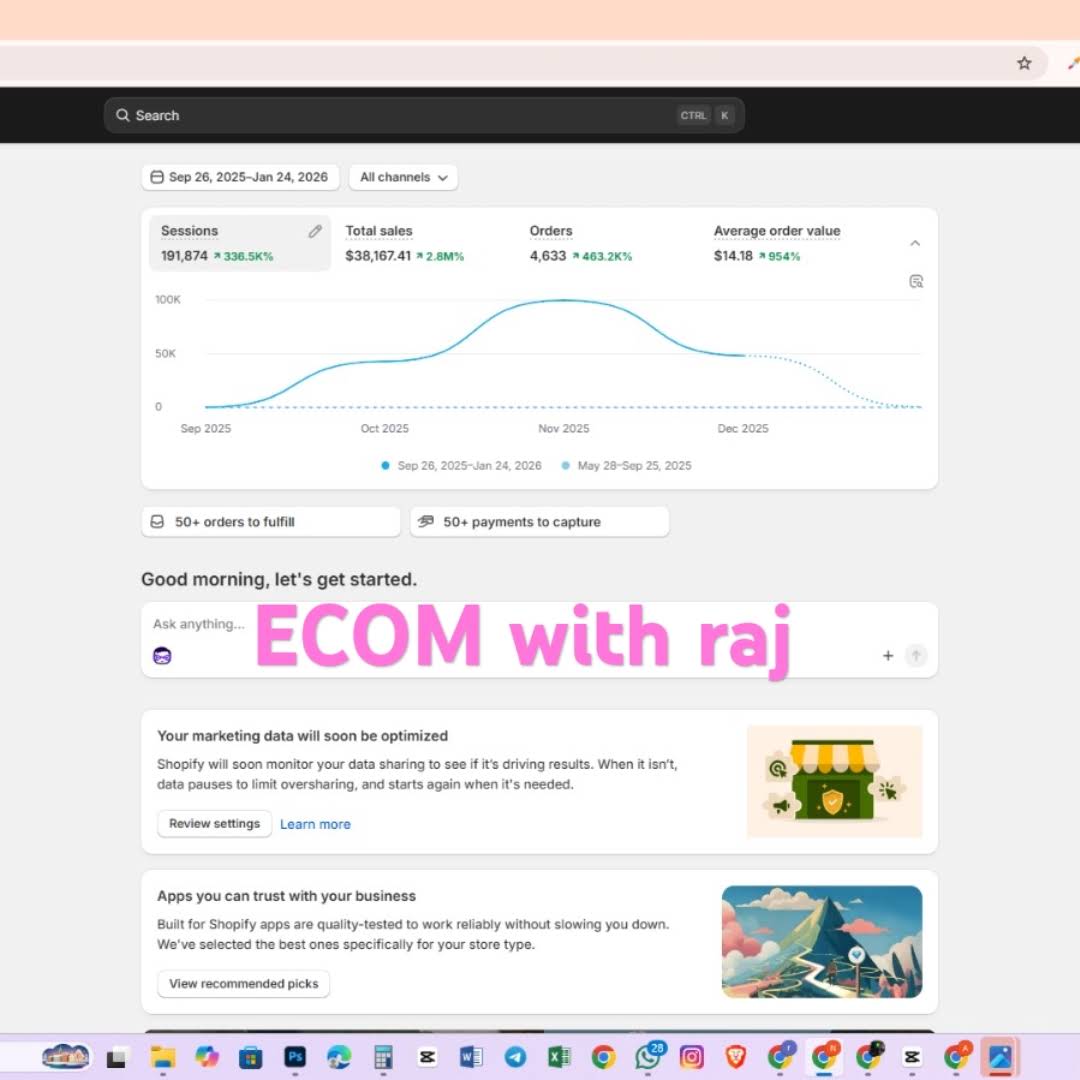Launch Photoshop from the taskbar
This screenshot has height=1080, width=1080.
pyautogui.click(x=295, y=1057)
